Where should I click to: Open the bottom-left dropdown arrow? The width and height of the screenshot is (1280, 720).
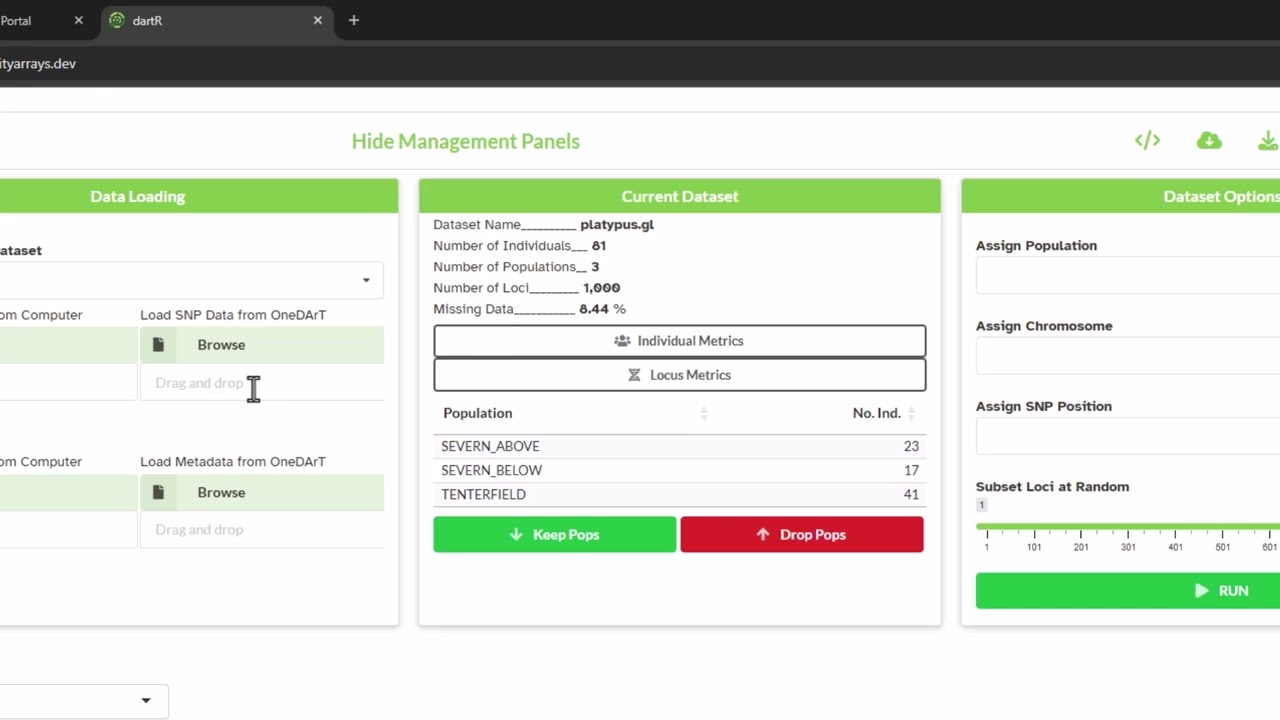point(146,701)
